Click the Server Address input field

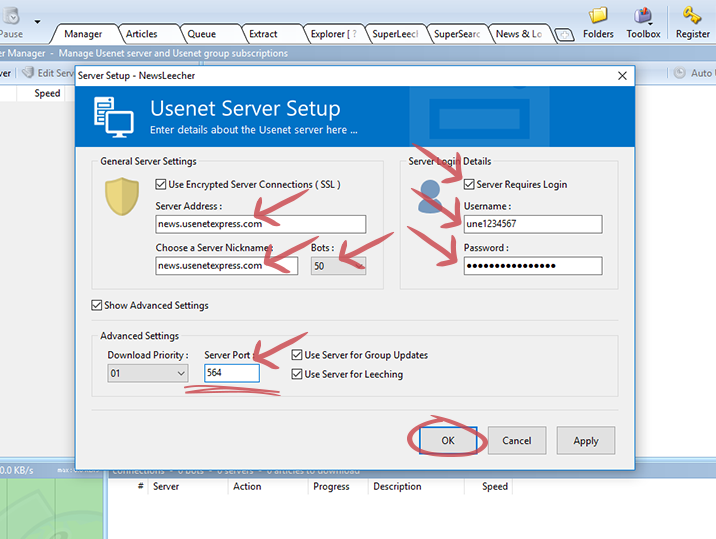[x=261, y=224]
